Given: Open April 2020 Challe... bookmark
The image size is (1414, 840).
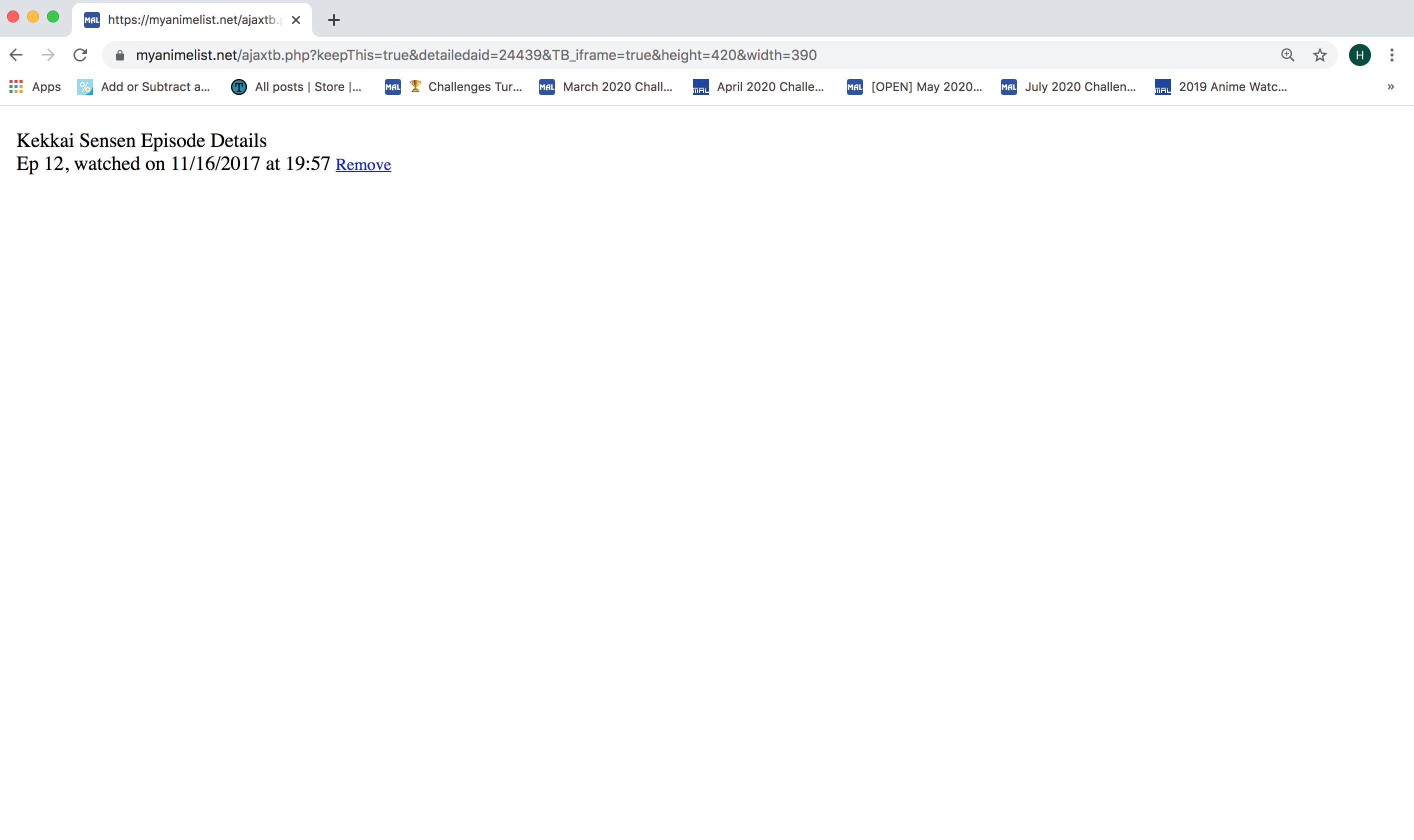Looking at the screenshot, I should [758, 86].
